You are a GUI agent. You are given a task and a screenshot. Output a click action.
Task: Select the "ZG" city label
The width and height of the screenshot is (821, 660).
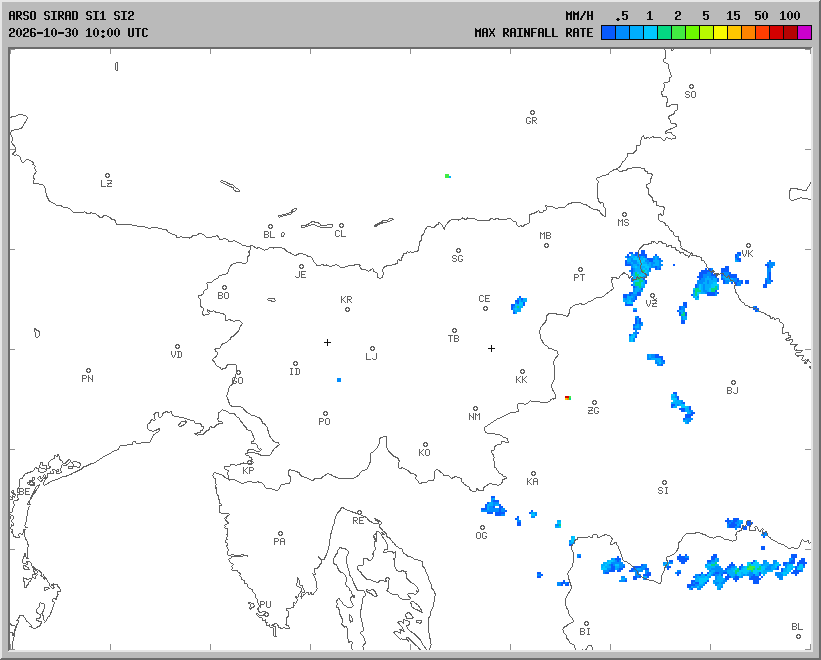point(593,410)
